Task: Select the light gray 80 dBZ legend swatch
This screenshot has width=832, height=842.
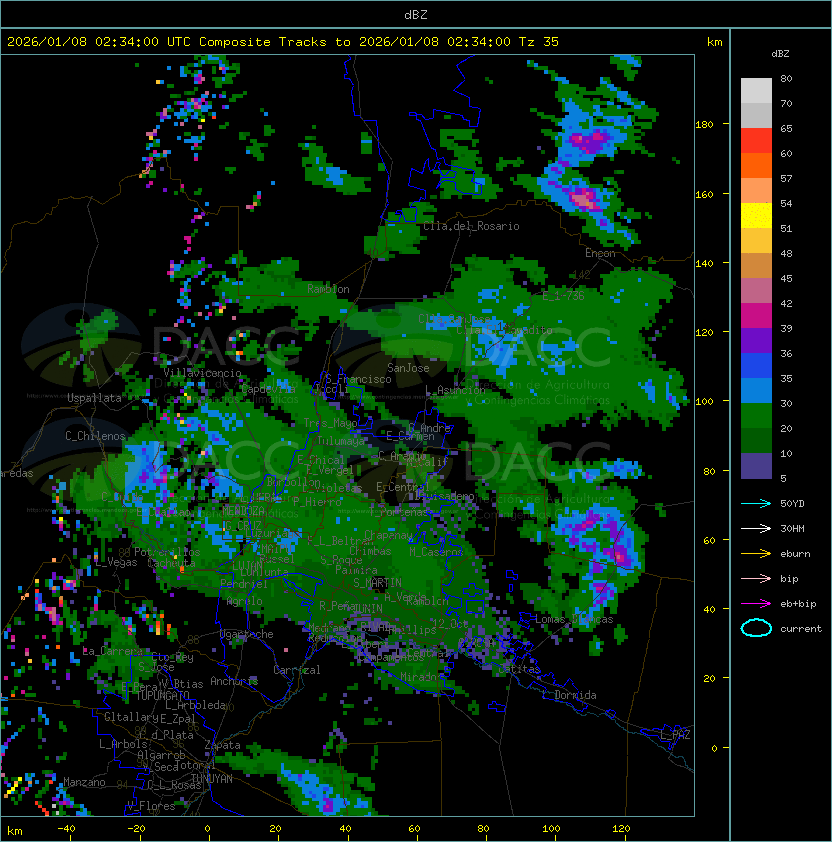Action: coord(756,90)
